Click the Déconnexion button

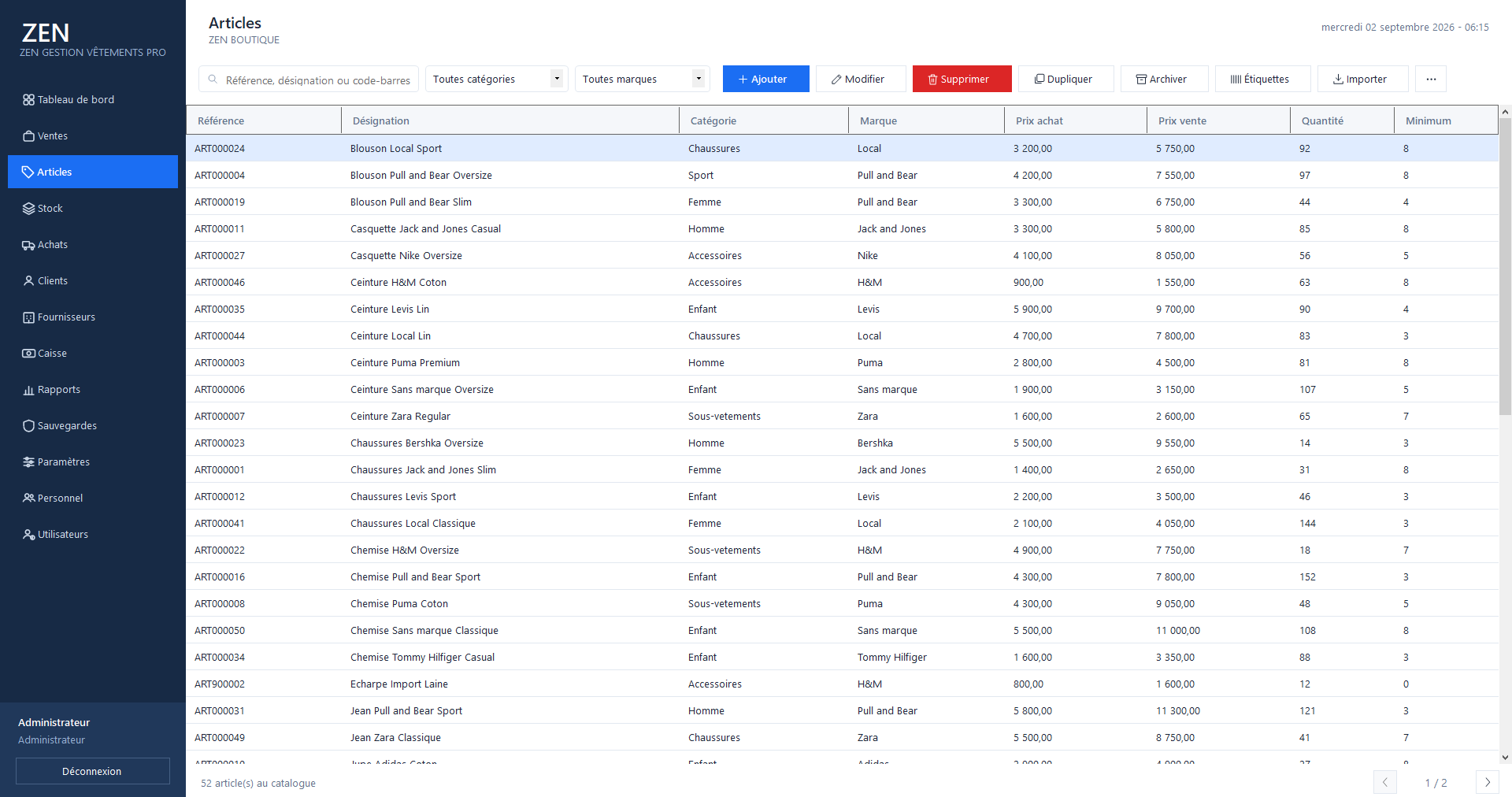[93, 771]
